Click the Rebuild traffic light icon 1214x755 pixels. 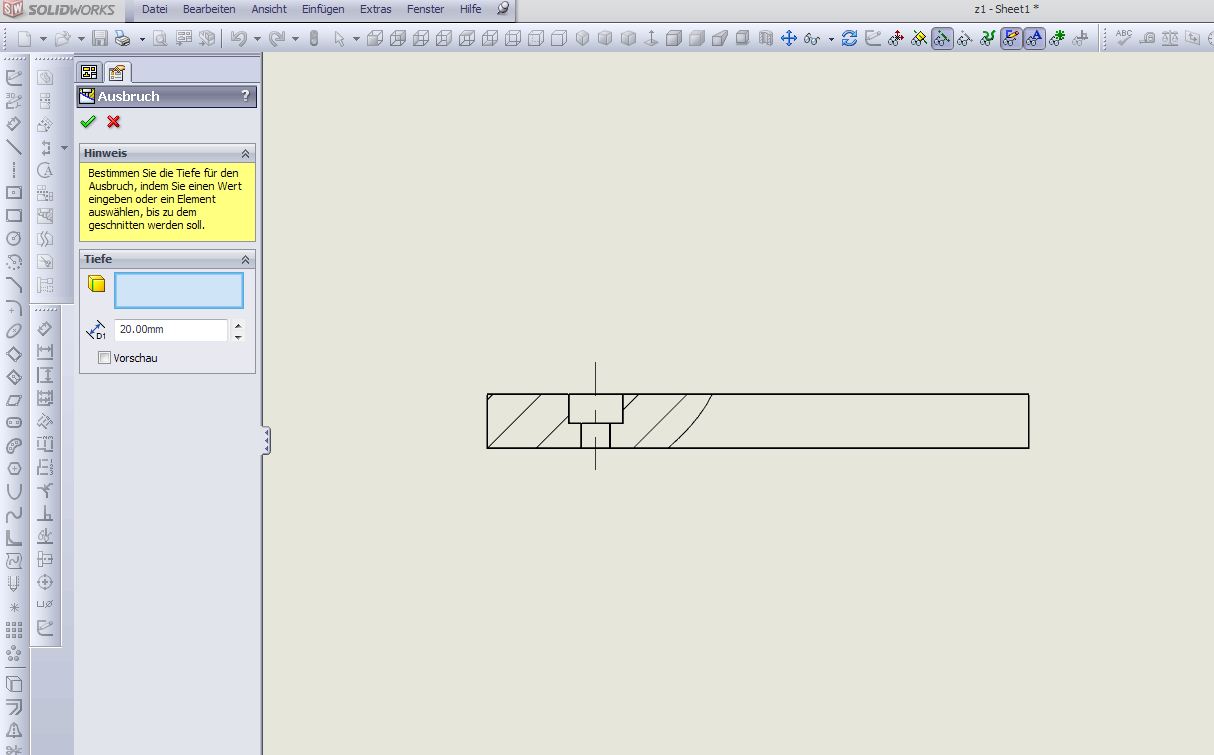tap(314, 39)
